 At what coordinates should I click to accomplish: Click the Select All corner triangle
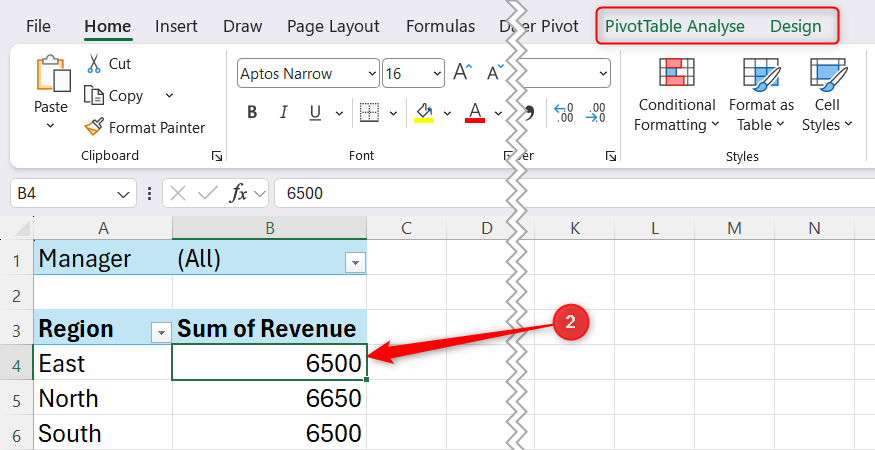point(21,228)
